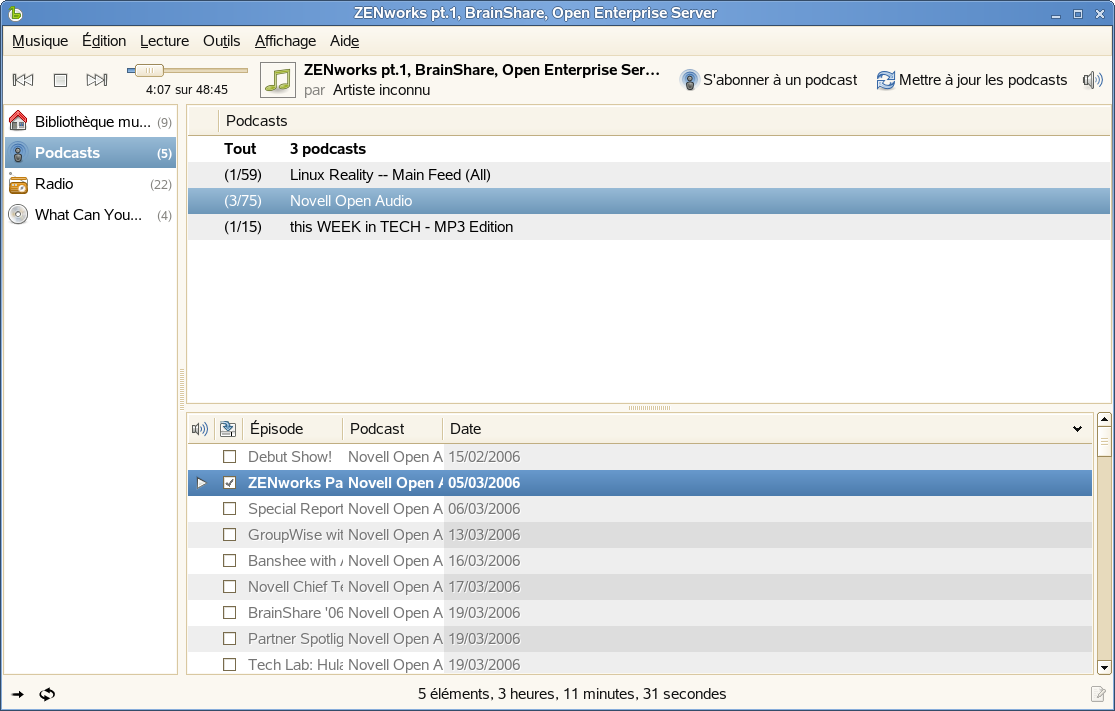Check the Tech Lab: Hula episode checkbox
This screenshot has width=1115, height=711.
click(x=229, y=664)
